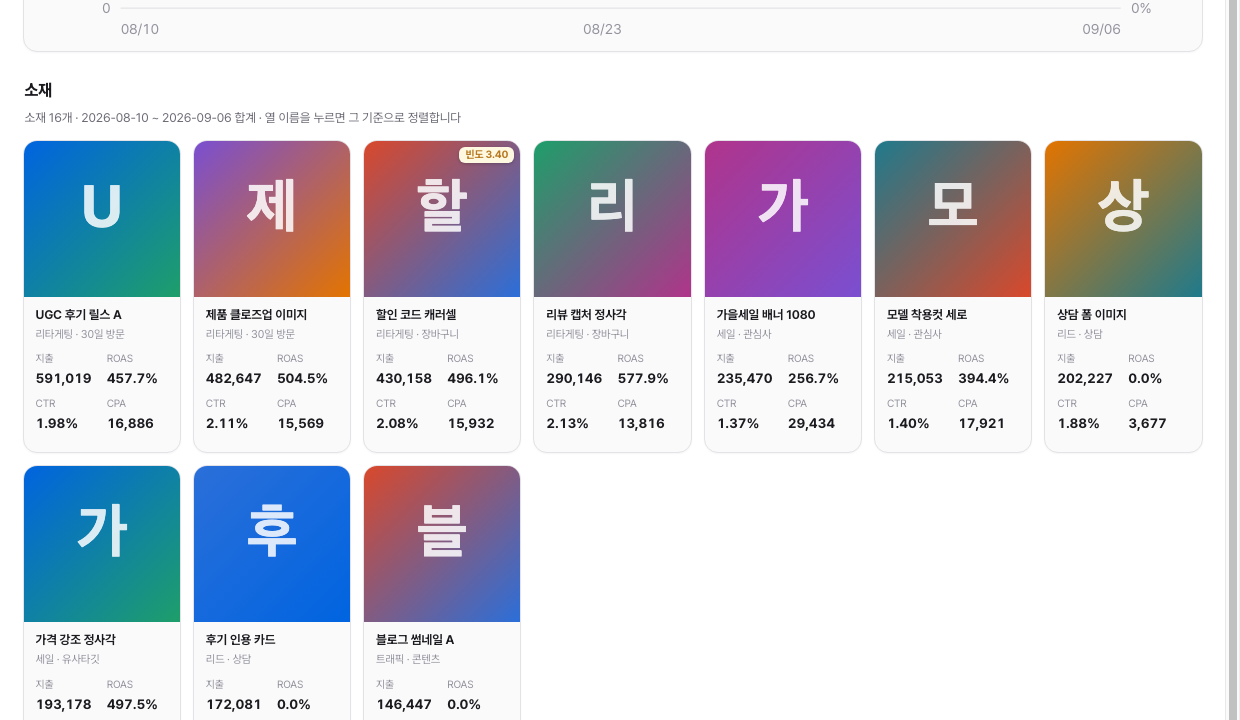Click the title 블로그 썸네일 A
Screen dimensions: 1240x720
(415, 640)
